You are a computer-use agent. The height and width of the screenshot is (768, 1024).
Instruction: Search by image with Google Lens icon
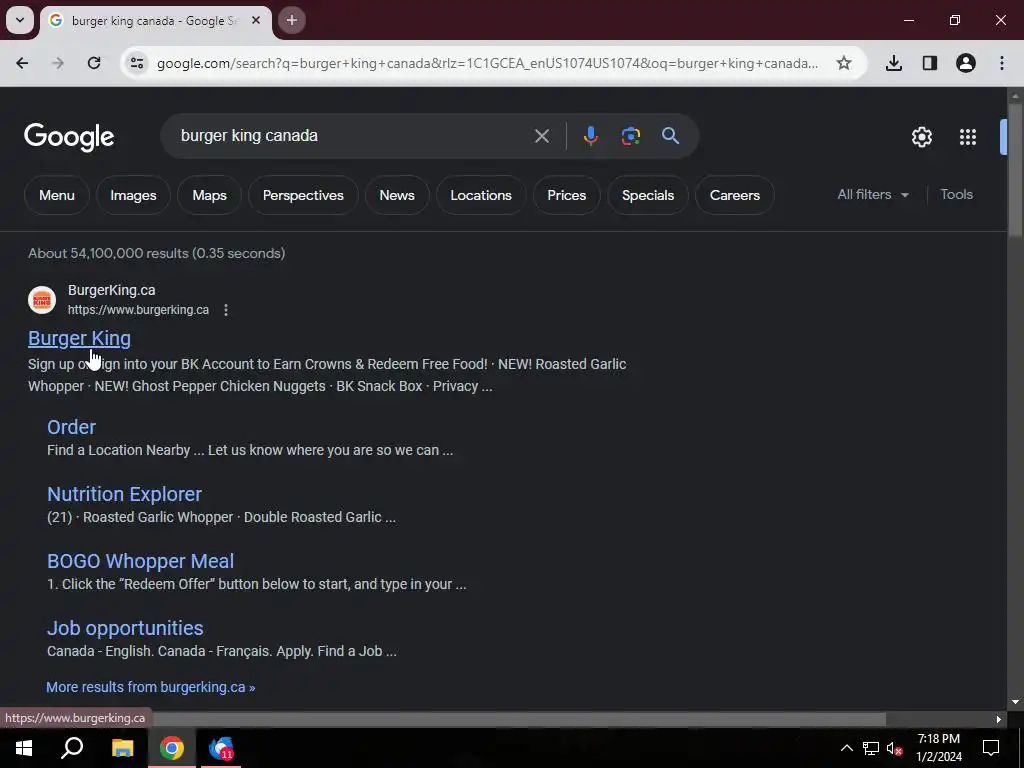(x=630, y=136)
